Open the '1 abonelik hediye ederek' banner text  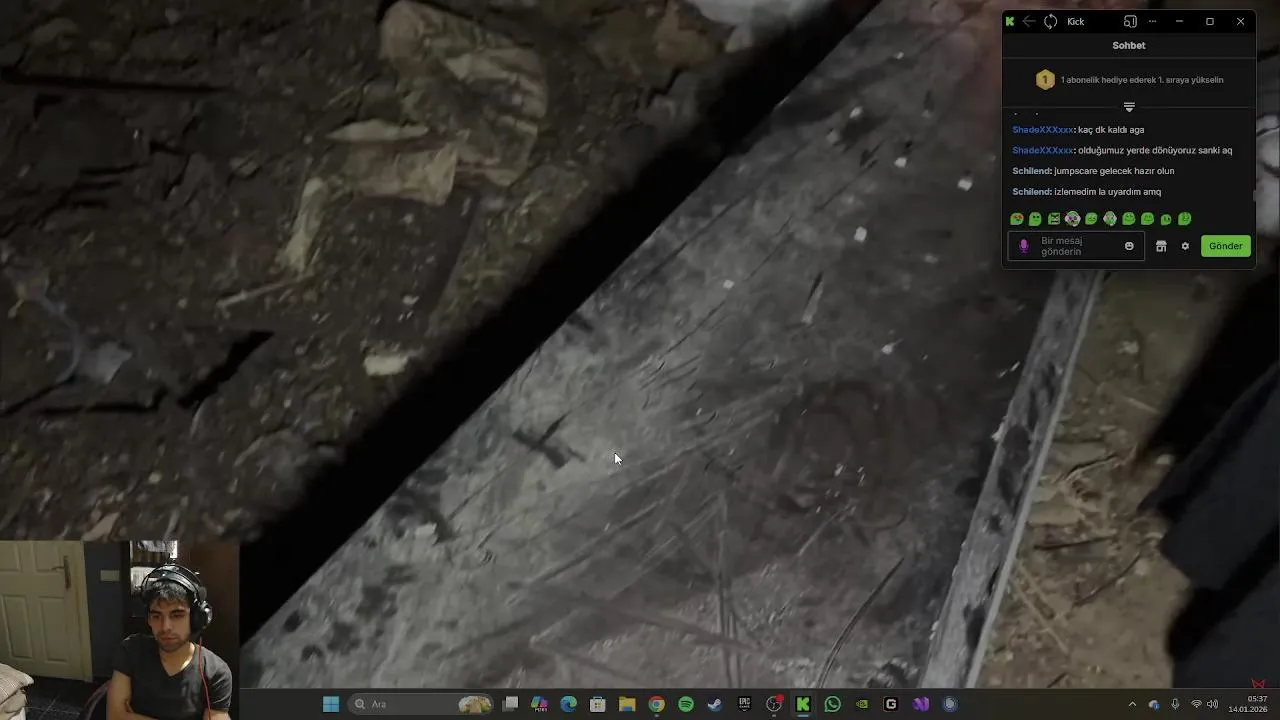[1141, 80]
